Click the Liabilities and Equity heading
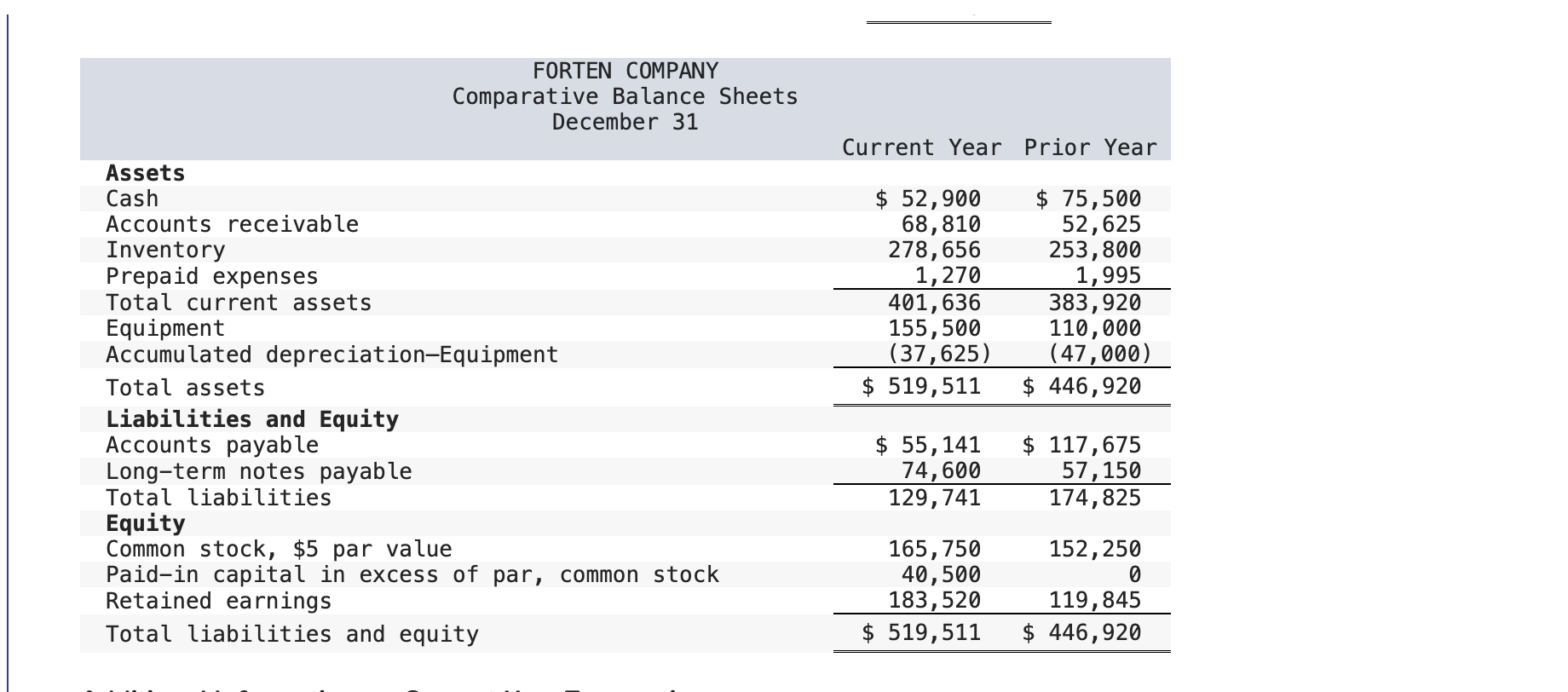The width and height of the screenshot is (1568, 692). 252,419
